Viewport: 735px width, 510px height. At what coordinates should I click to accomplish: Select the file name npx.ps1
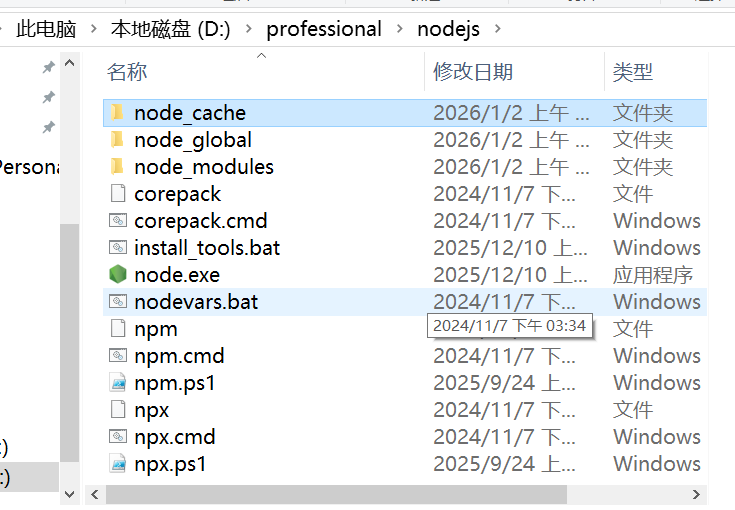coord(170,465)
